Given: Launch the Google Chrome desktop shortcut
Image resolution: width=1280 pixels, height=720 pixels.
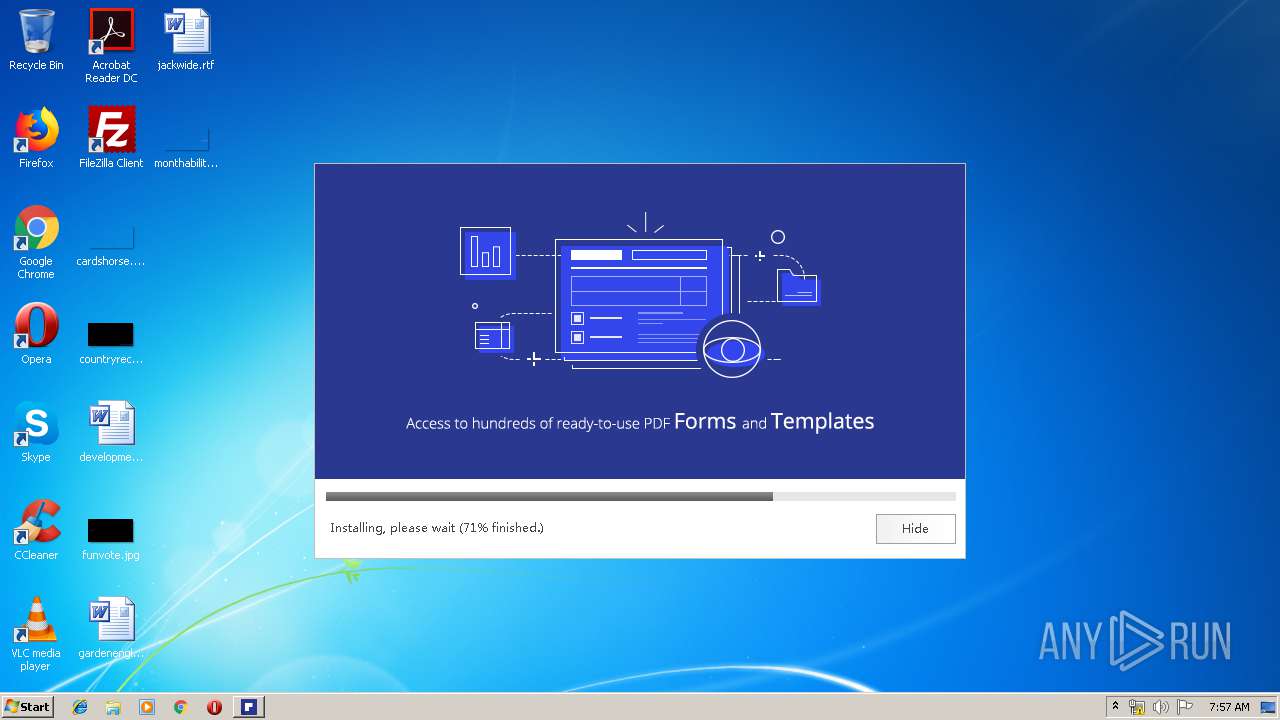Looking at the screenshot, I should coord(36,242).
